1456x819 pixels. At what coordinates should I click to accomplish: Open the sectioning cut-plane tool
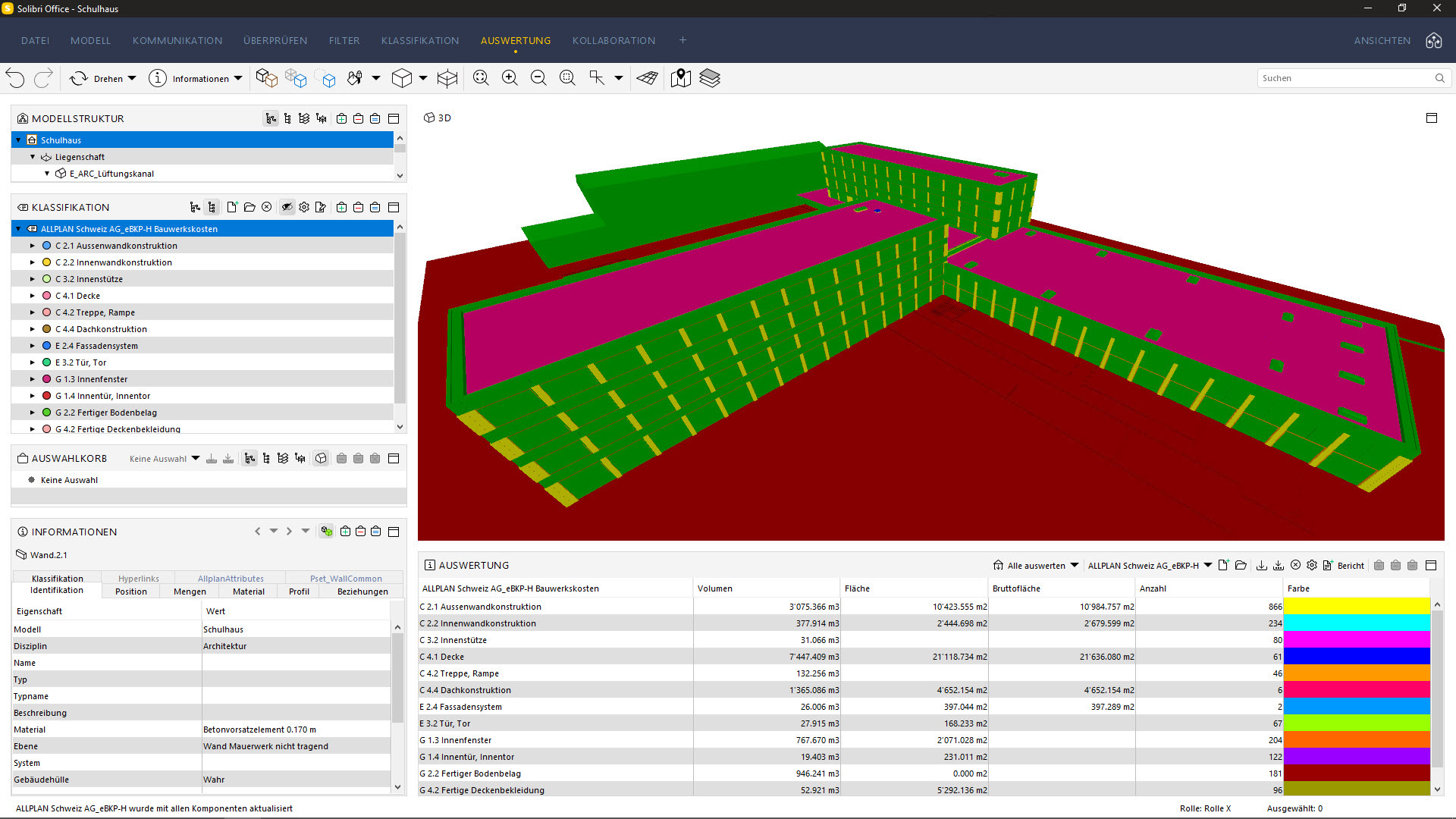447,78
